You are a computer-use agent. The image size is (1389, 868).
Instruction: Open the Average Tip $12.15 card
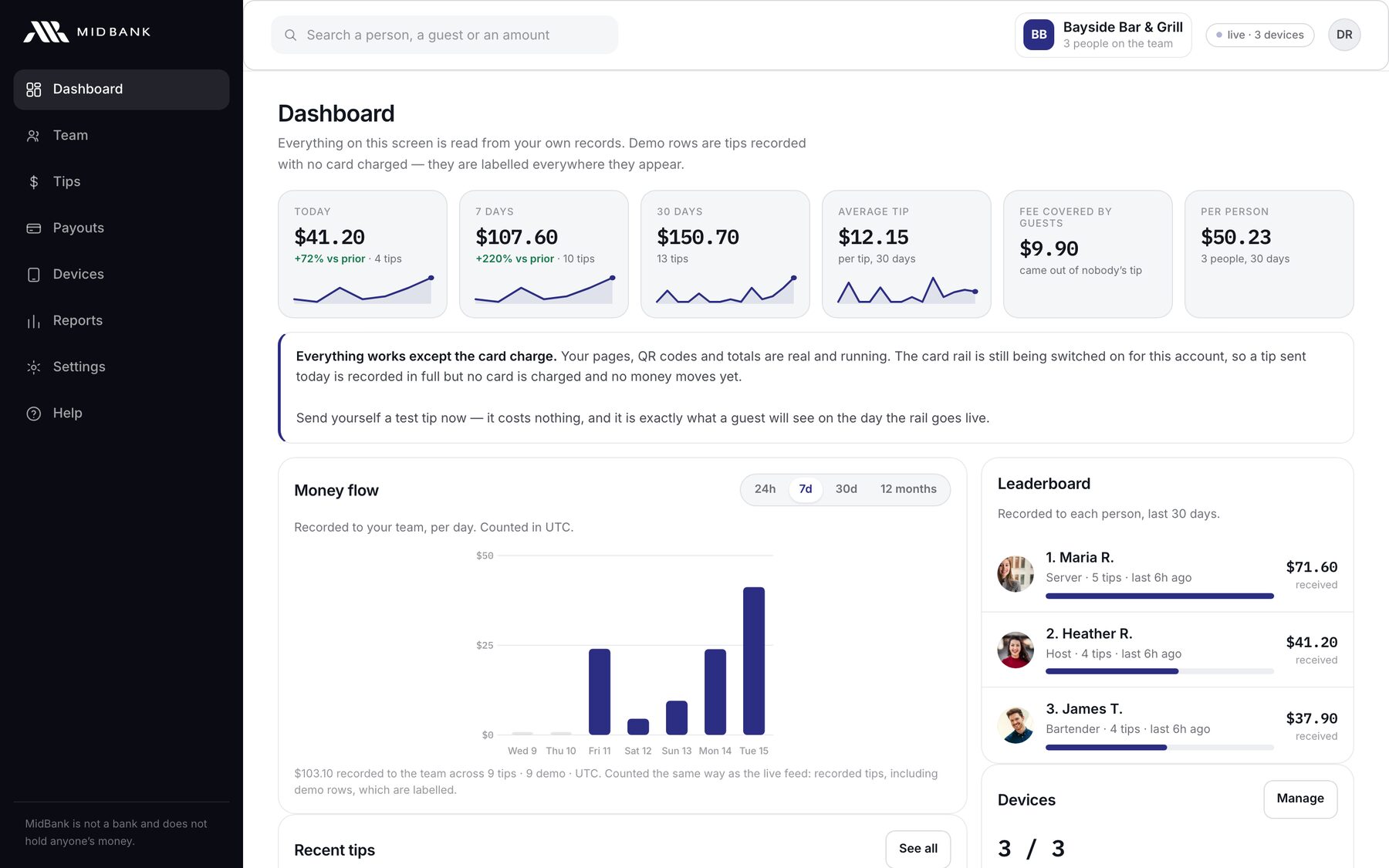coord(907,254)
